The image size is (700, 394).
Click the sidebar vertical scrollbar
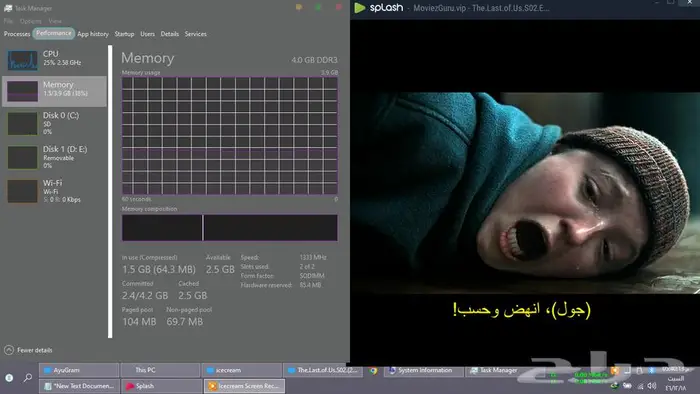tap(110, 191)
